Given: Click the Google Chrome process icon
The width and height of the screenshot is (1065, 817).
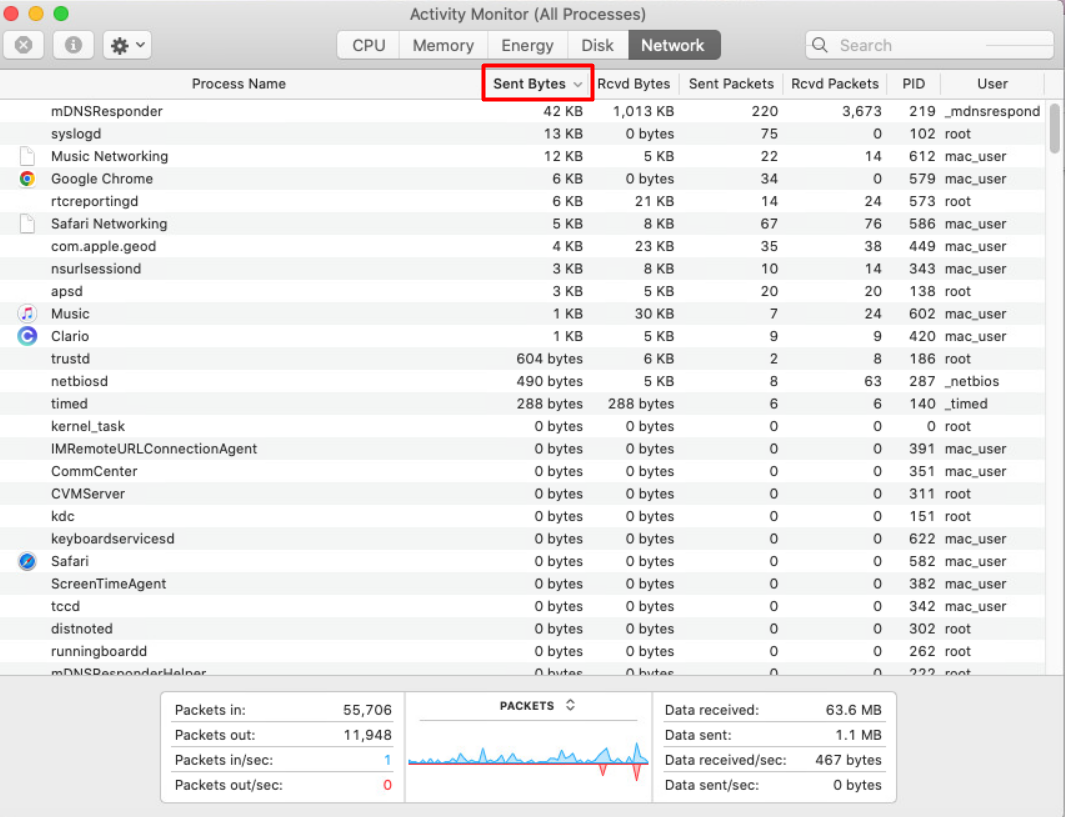Looking at the screenshot, I should click(27, 179).
